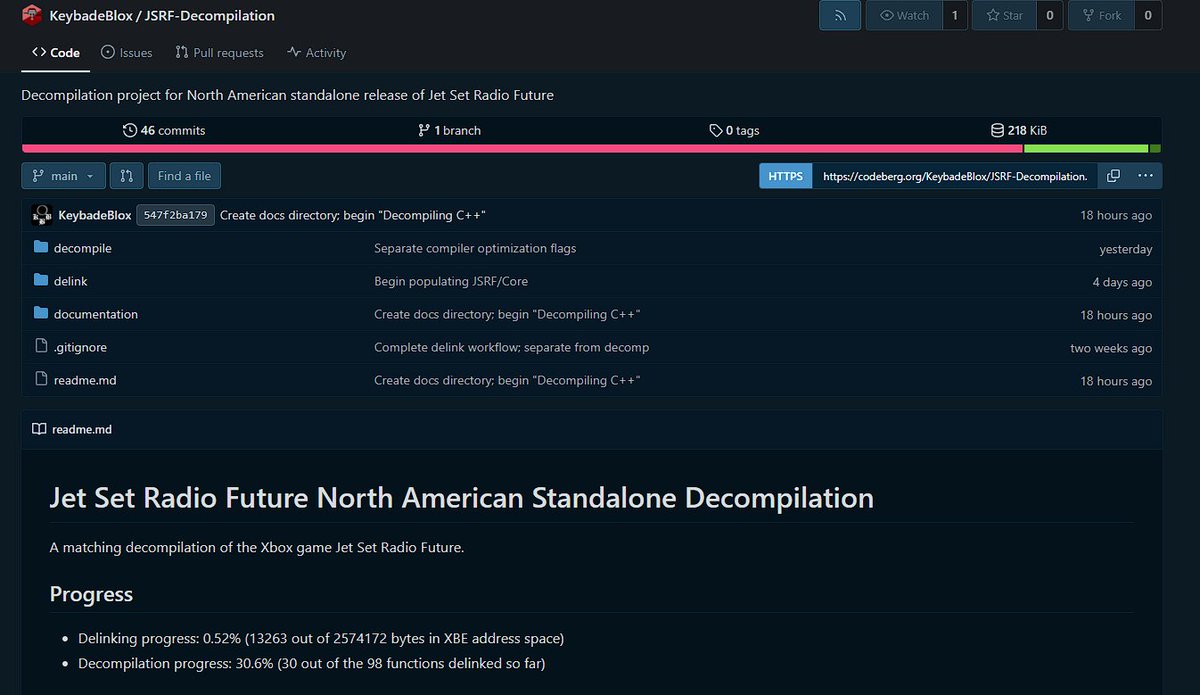Open the watchers count of 1

point(954,15)
